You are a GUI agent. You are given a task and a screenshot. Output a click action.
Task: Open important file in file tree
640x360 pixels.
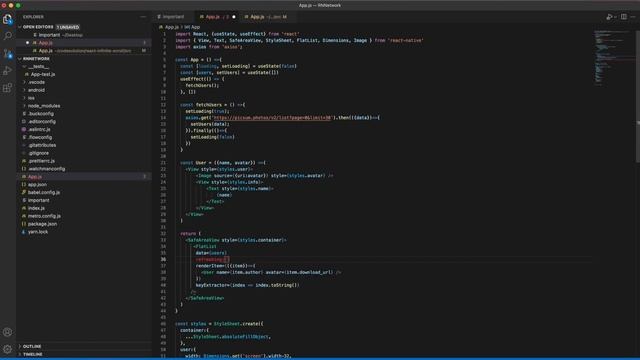(38, 200)
